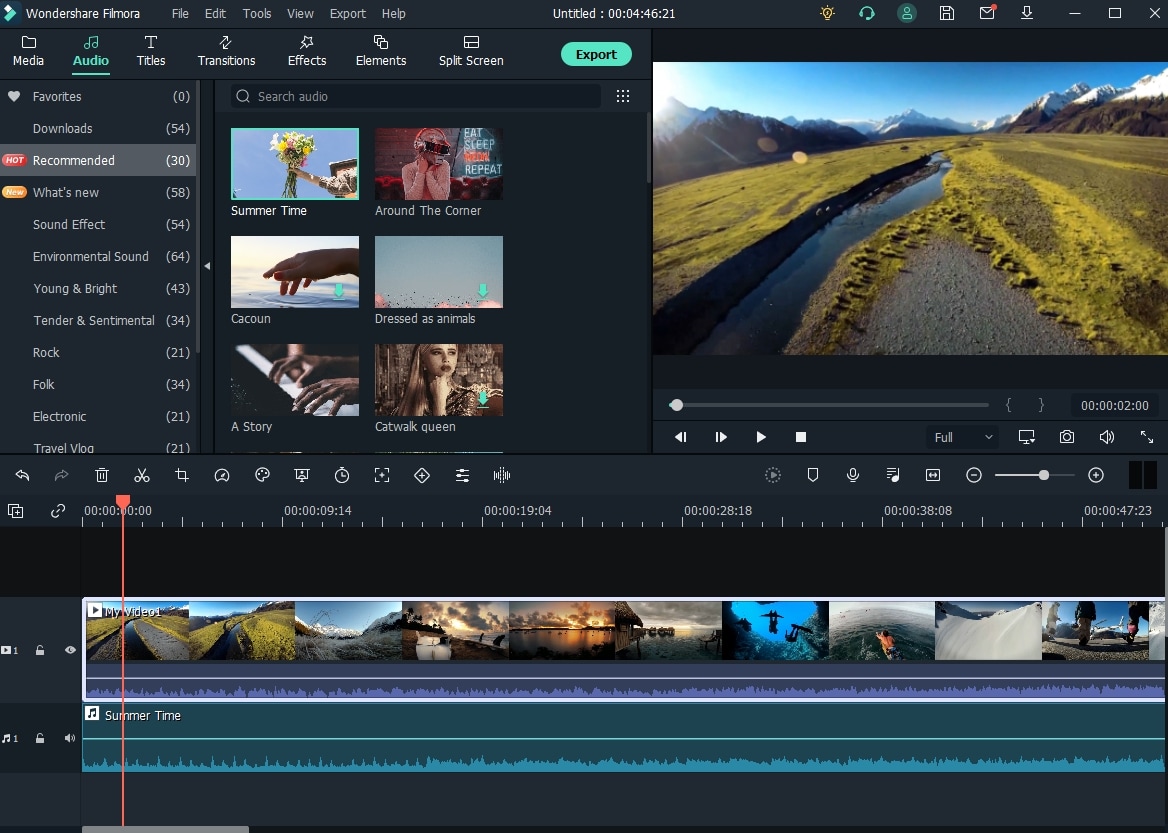Collapse the audio category sidebar arrow
The image size is (1168, 833).
207,266
